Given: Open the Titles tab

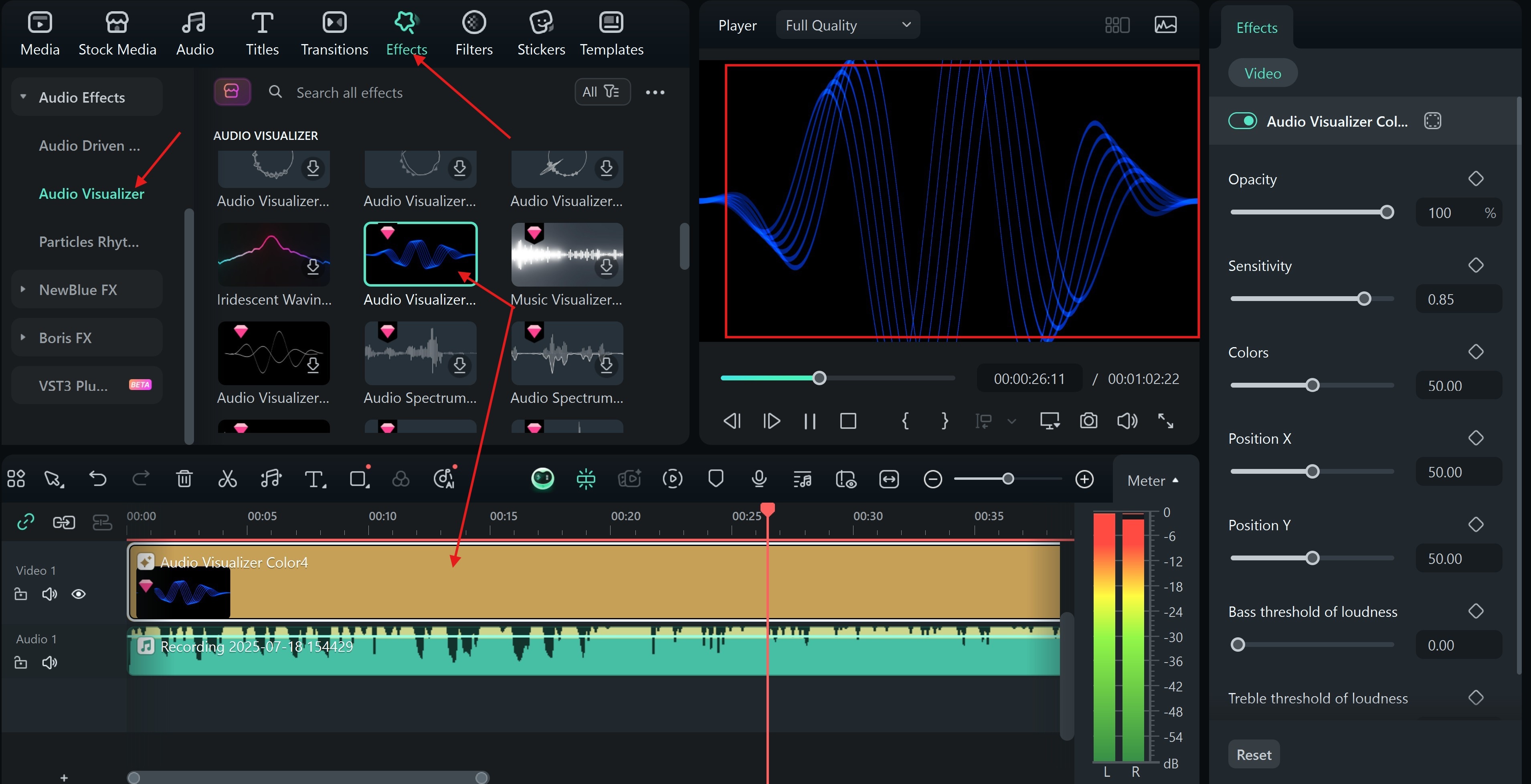Looking at the screenshot, I should [x=262, y=34].
